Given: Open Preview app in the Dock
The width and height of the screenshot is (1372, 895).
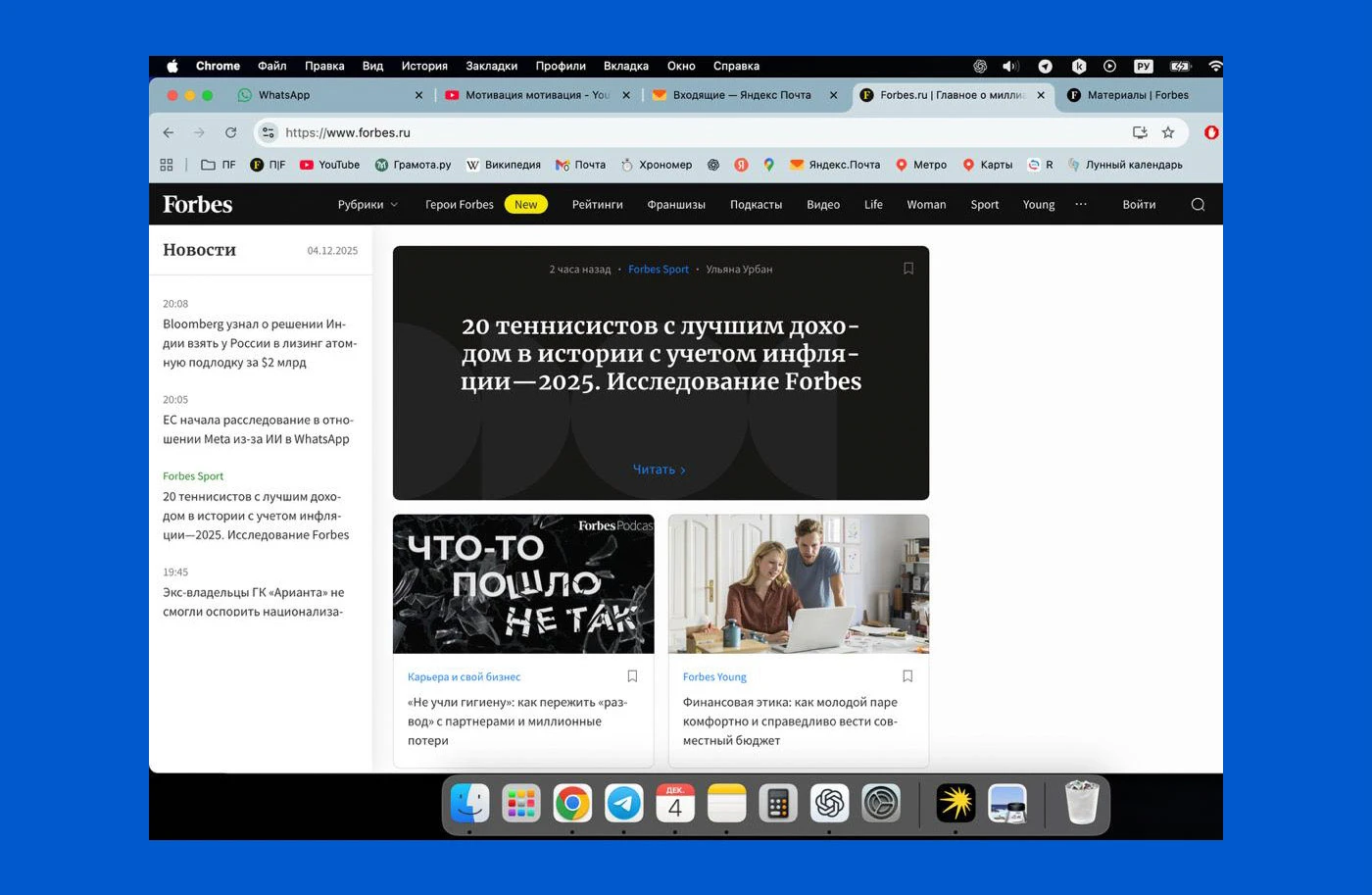Looking at the screenshot, I should pyautogui.click(x=1007, y=804).
